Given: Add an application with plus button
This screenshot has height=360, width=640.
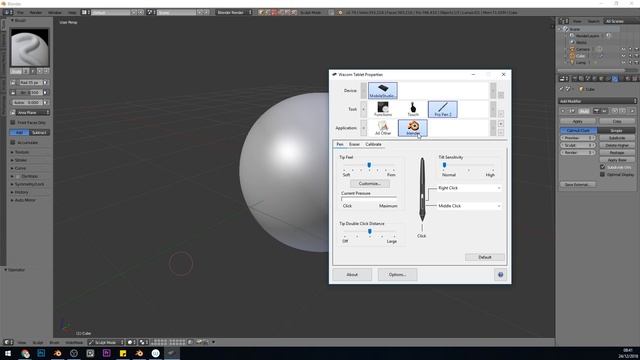Looking at the screenshot, I should tap(501, 124).
